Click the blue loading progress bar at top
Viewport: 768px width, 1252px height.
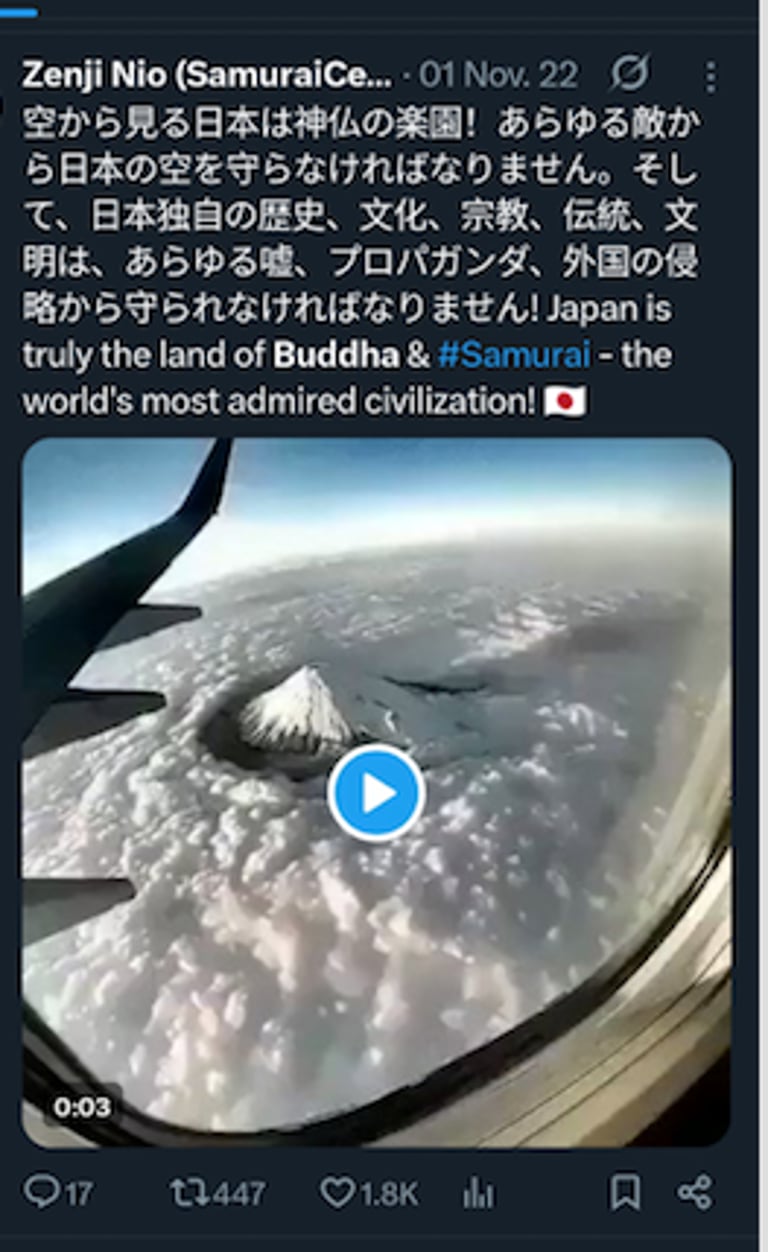[x=19, y=12]
